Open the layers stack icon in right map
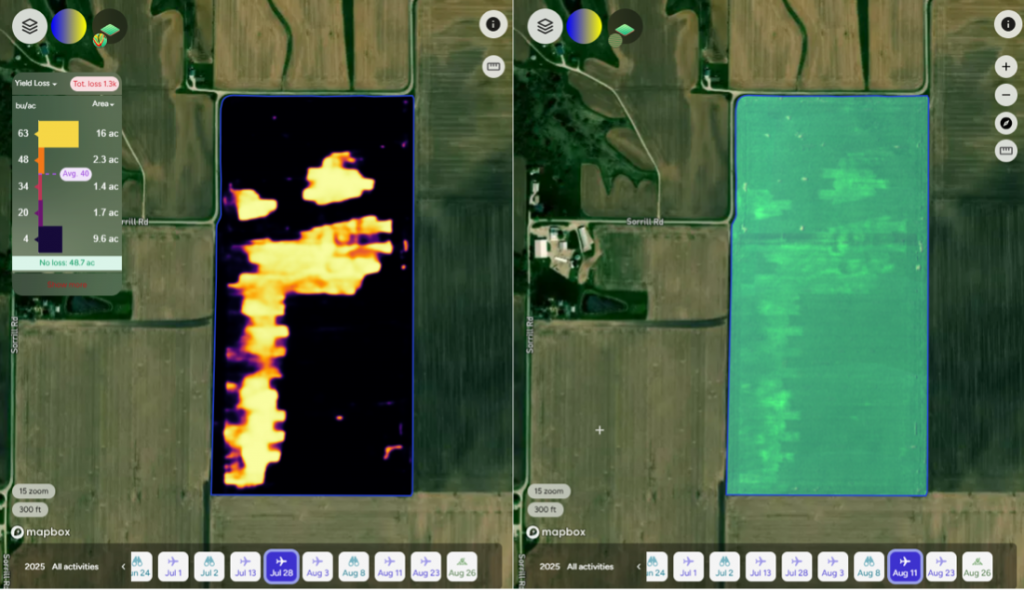 click(x=545, y=26)
